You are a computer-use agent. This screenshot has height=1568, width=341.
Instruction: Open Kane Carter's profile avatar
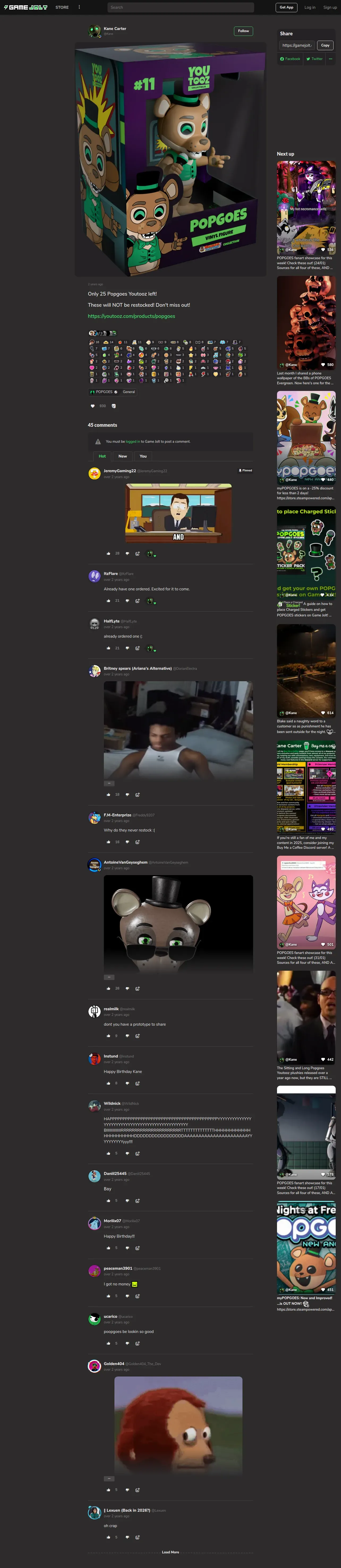click(x=94, y=31)
